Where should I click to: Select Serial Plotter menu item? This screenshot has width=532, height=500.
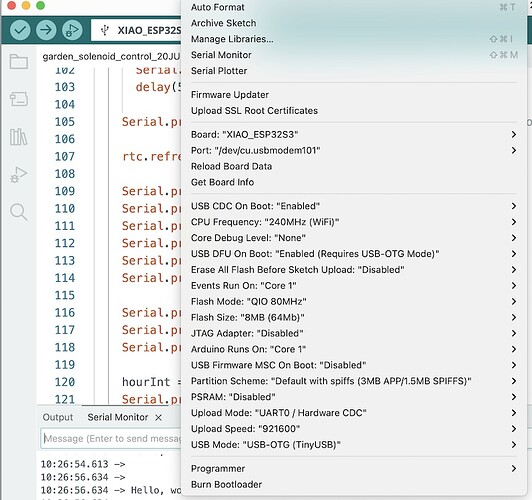353,71
